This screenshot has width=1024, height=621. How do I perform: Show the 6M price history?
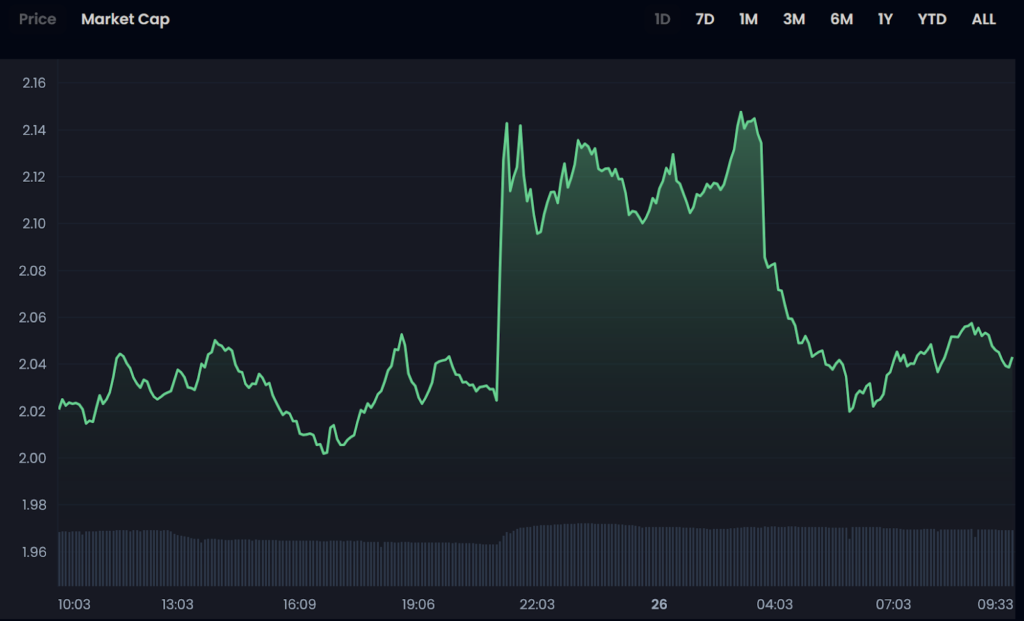coord(841,19)
